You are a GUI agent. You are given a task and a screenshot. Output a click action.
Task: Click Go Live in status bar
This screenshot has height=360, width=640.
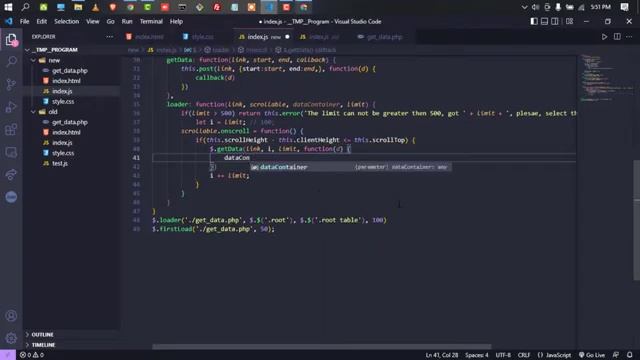point(591,355)
